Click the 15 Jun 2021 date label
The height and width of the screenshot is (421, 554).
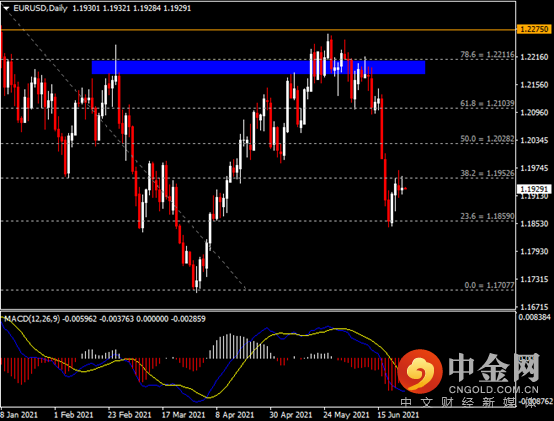tap(398, 415)
